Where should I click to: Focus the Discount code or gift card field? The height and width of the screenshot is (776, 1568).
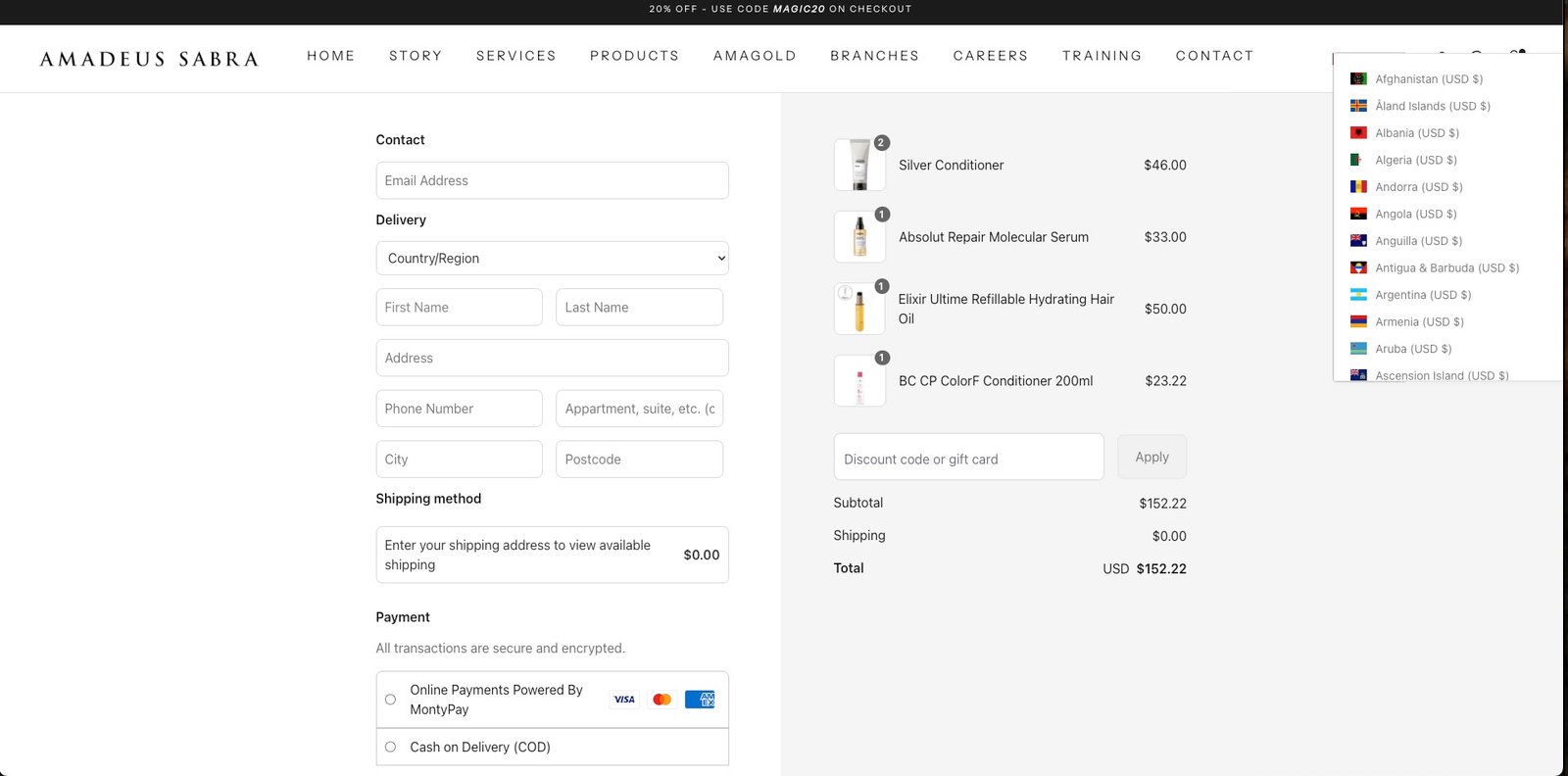pos(968,458)
